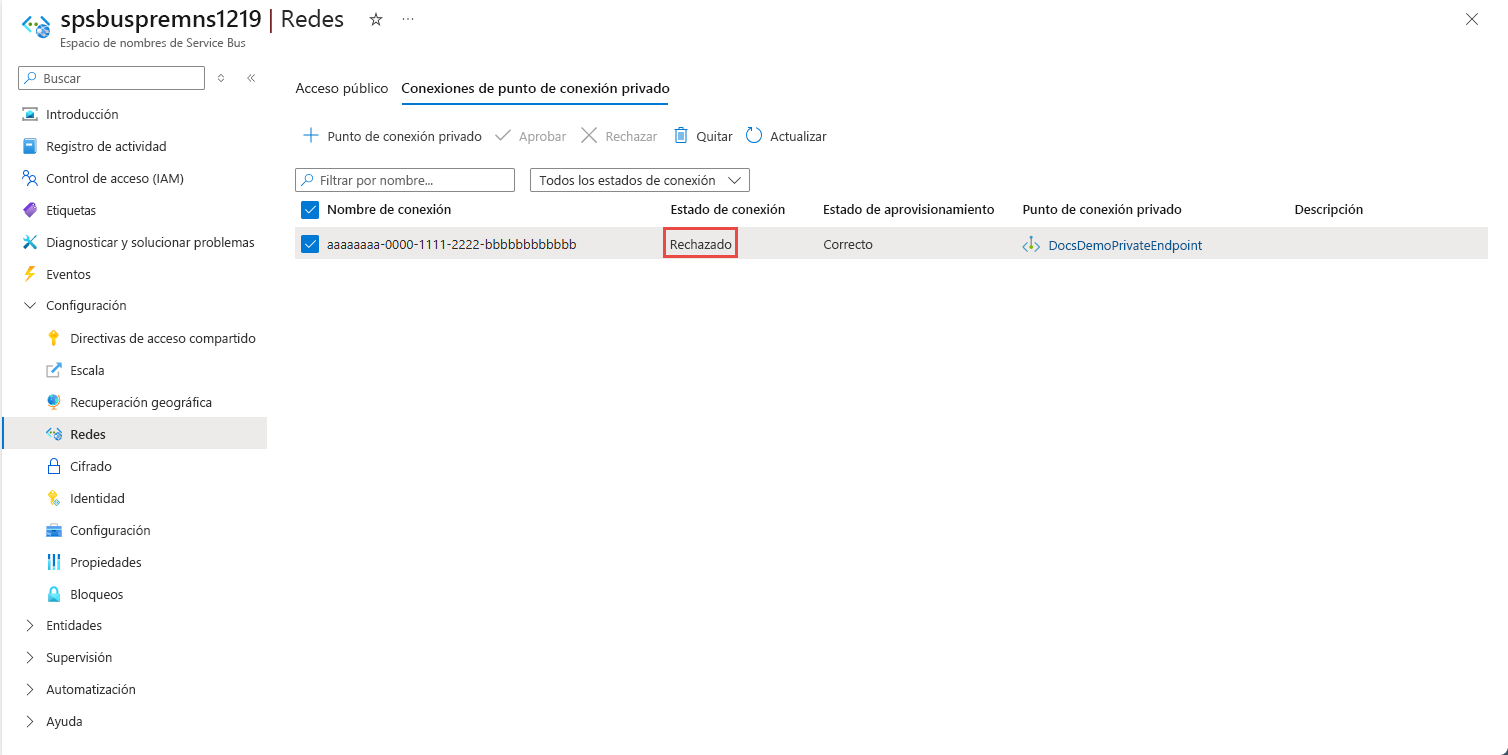Open Bloqueos in the sidebar
This screenshot has height=755, width=1508.
click(x=97, y=594)
